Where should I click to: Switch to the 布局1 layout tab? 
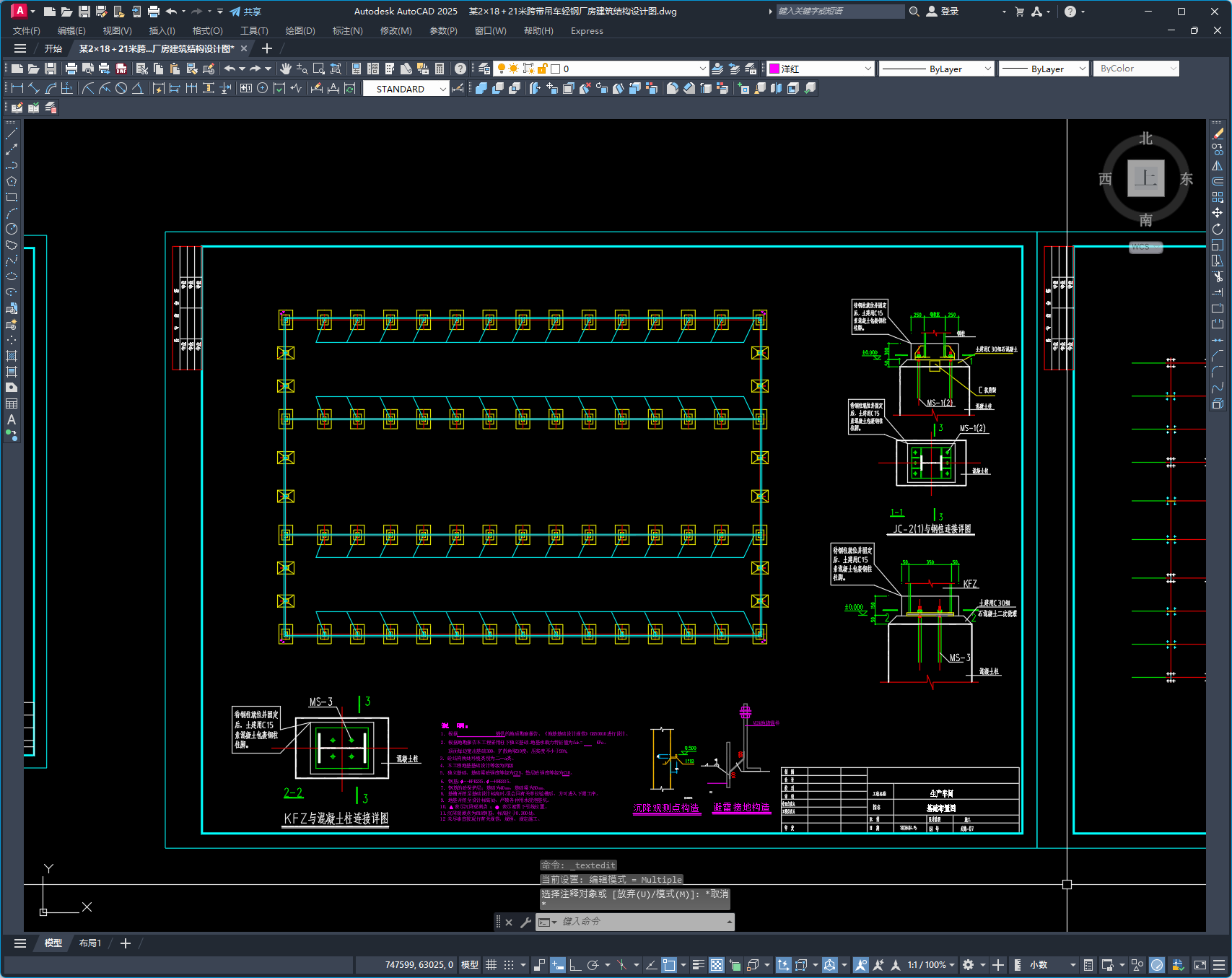pyautogui.click(x=90, y=943)
